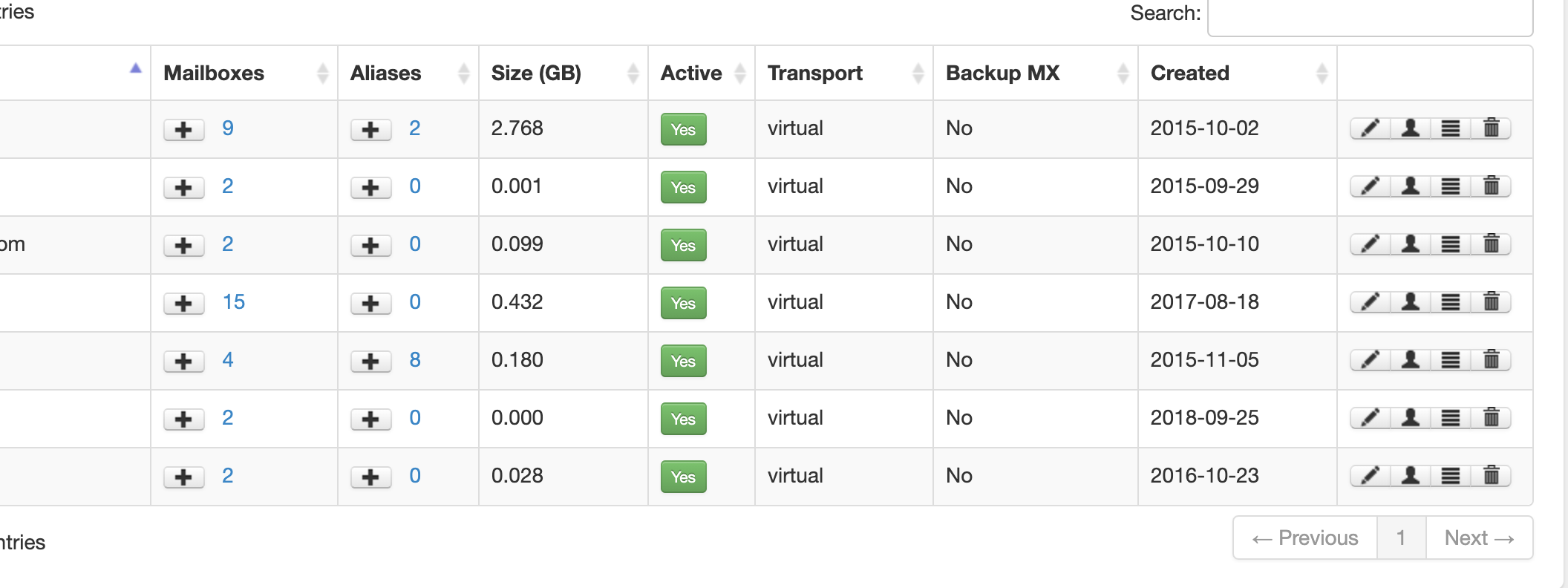Delete the domain created 2016-10-23

click(1491, 476)
